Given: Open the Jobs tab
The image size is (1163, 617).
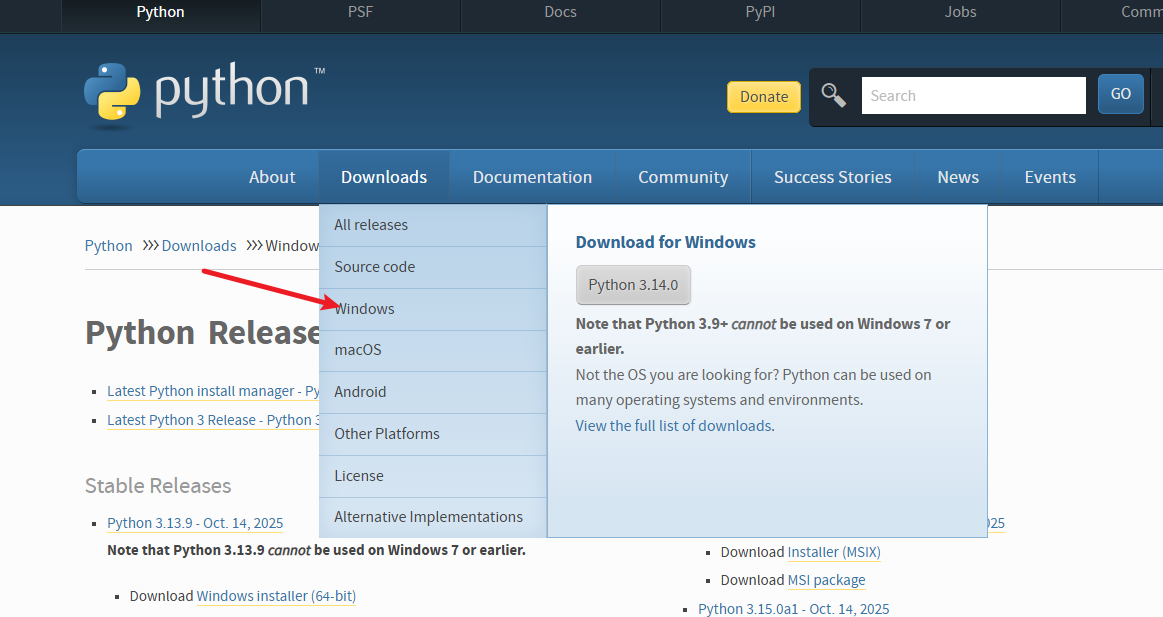Looking at the screenshot, I should pyautogui.click(x=960, y=12).
